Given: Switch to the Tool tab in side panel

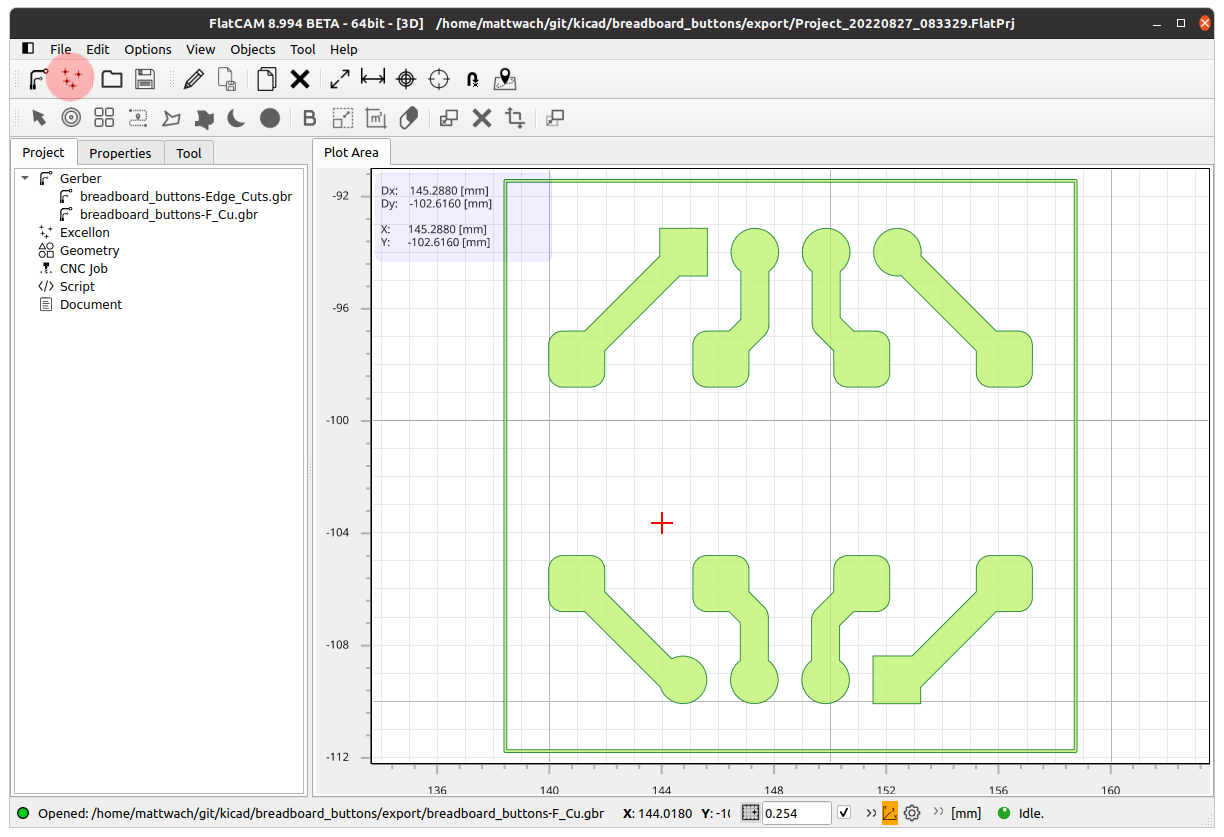Looking at the screenshot, I should (x=189, y=153).
